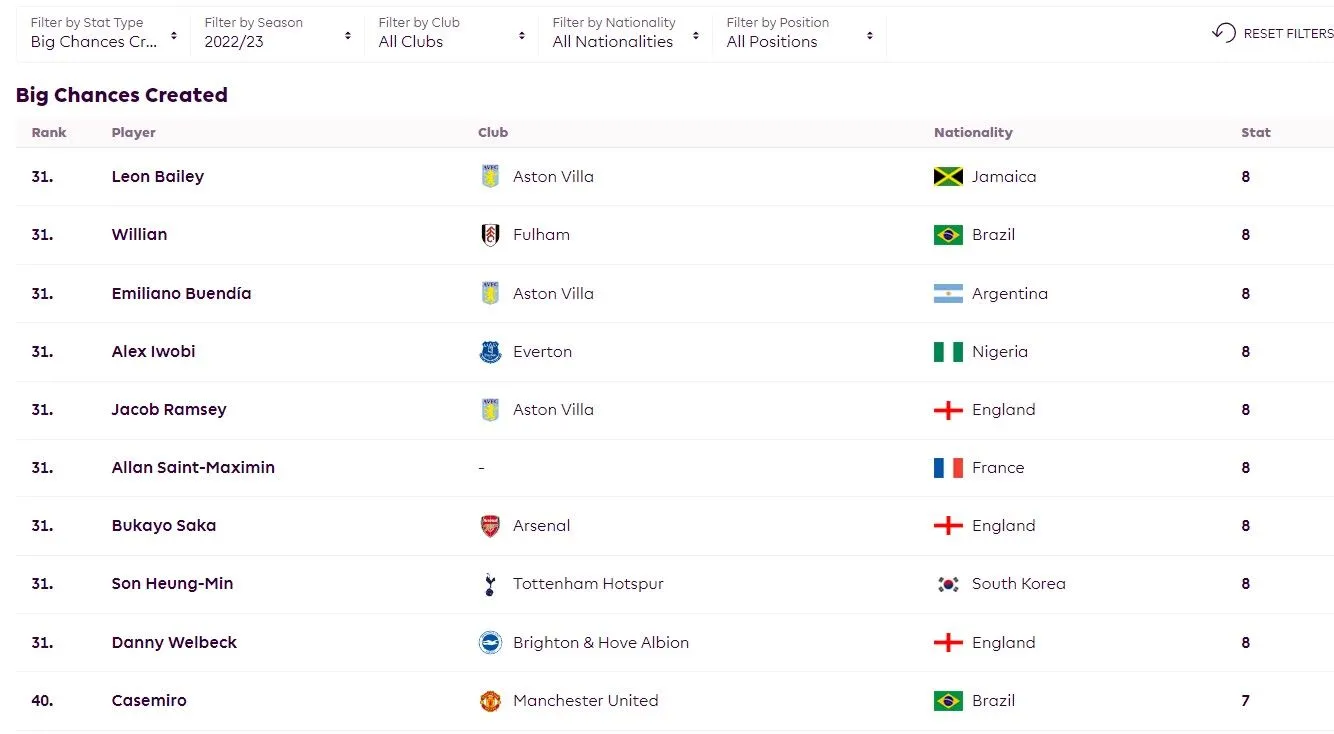
Task: Click the Fulham club crest icon
Action: click(x=490, y=235)
